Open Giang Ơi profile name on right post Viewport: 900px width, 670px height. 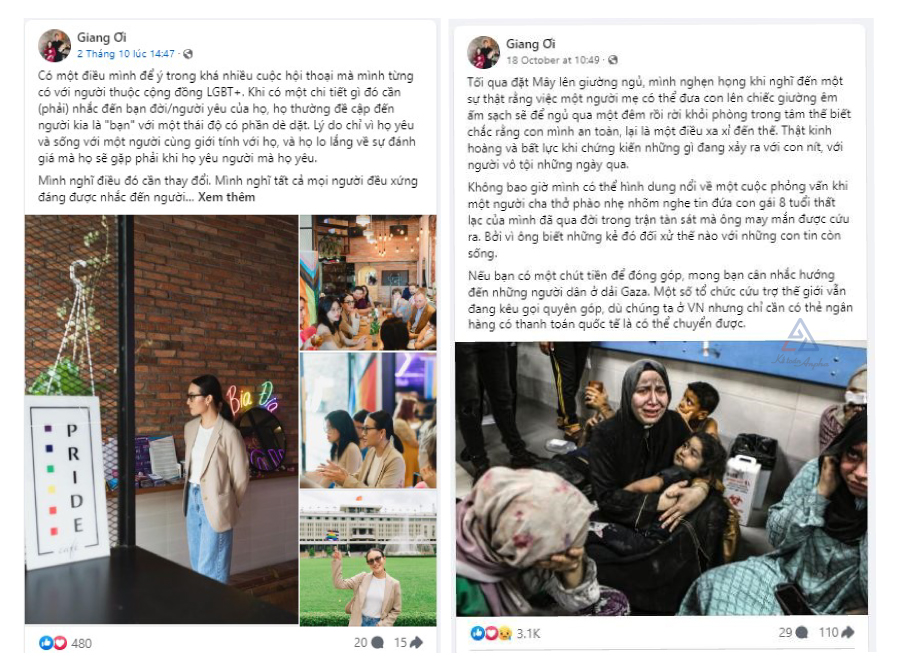(530, 44)
